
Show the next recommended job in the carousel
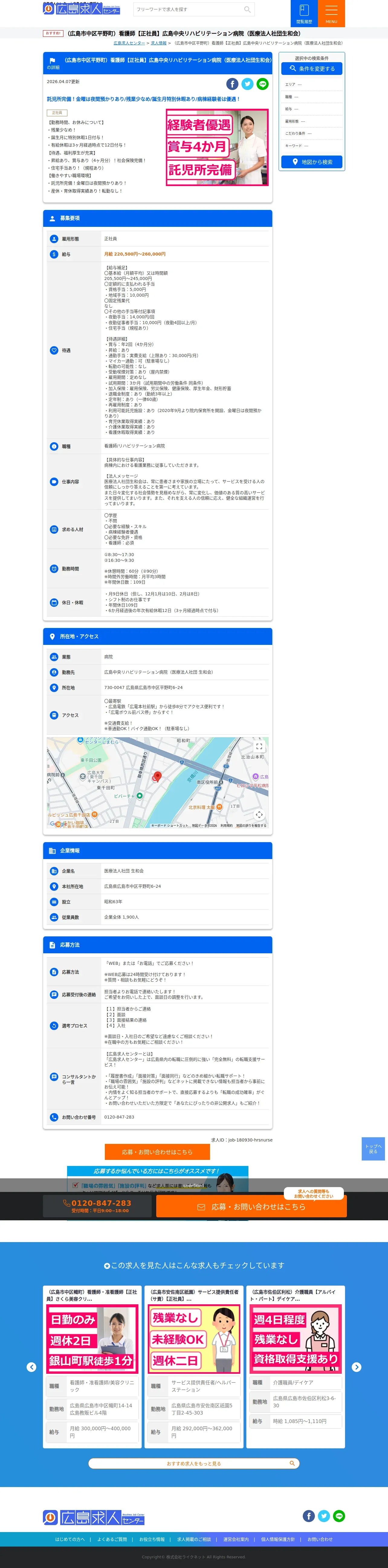tap(356, 1367)
